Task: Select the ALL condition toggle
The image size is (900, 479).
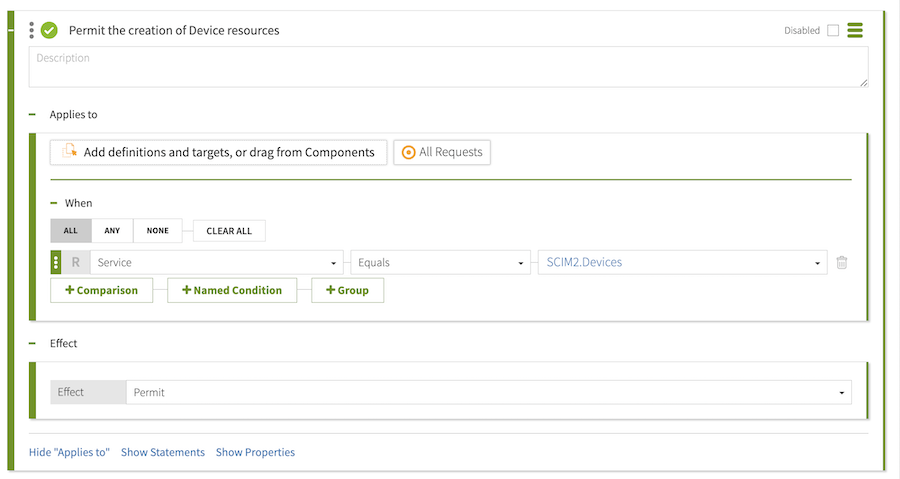Action: 71,231
